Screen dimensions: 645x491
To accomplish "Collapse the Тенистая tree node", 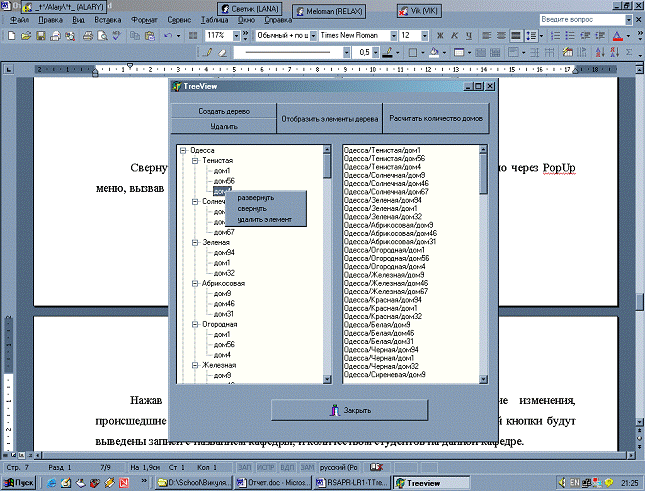I will 195,160.
